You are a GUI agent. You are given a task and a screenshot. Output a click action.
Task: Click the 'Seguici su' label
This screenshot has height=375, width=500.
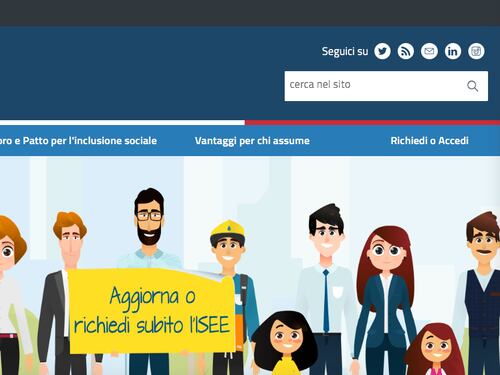345,51
